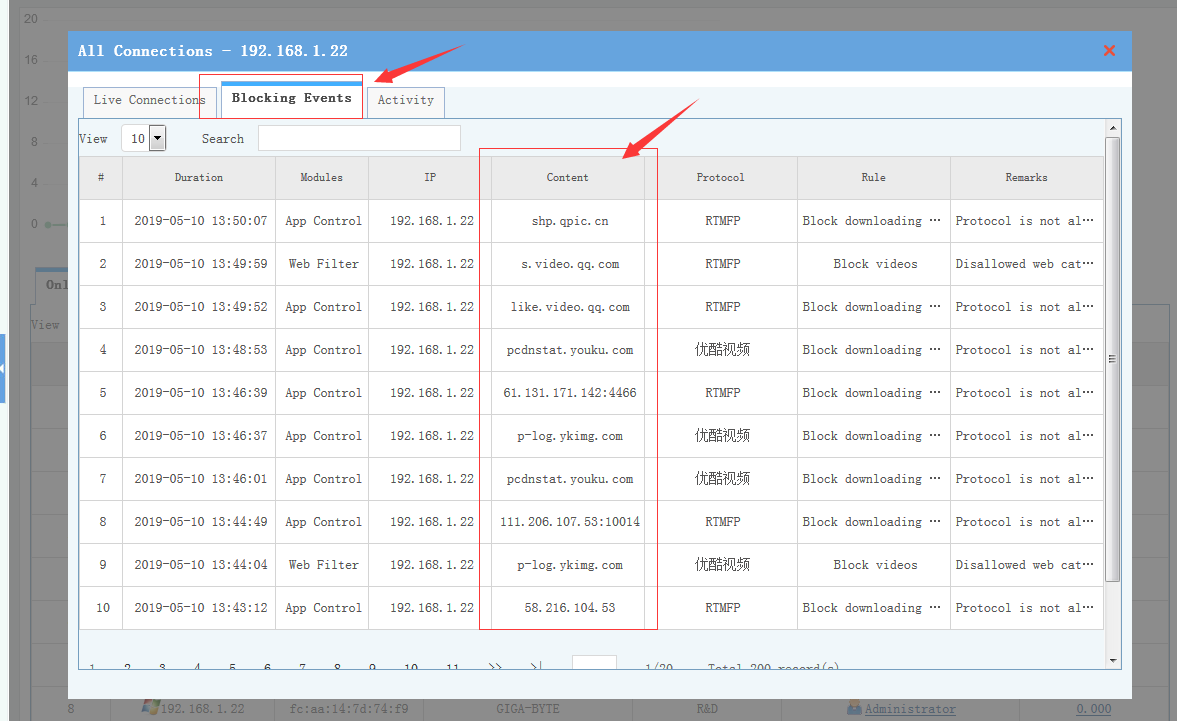Sort by the Duration column header
Viewport: 1177px width, 721px height.
[x=199, y=178]
